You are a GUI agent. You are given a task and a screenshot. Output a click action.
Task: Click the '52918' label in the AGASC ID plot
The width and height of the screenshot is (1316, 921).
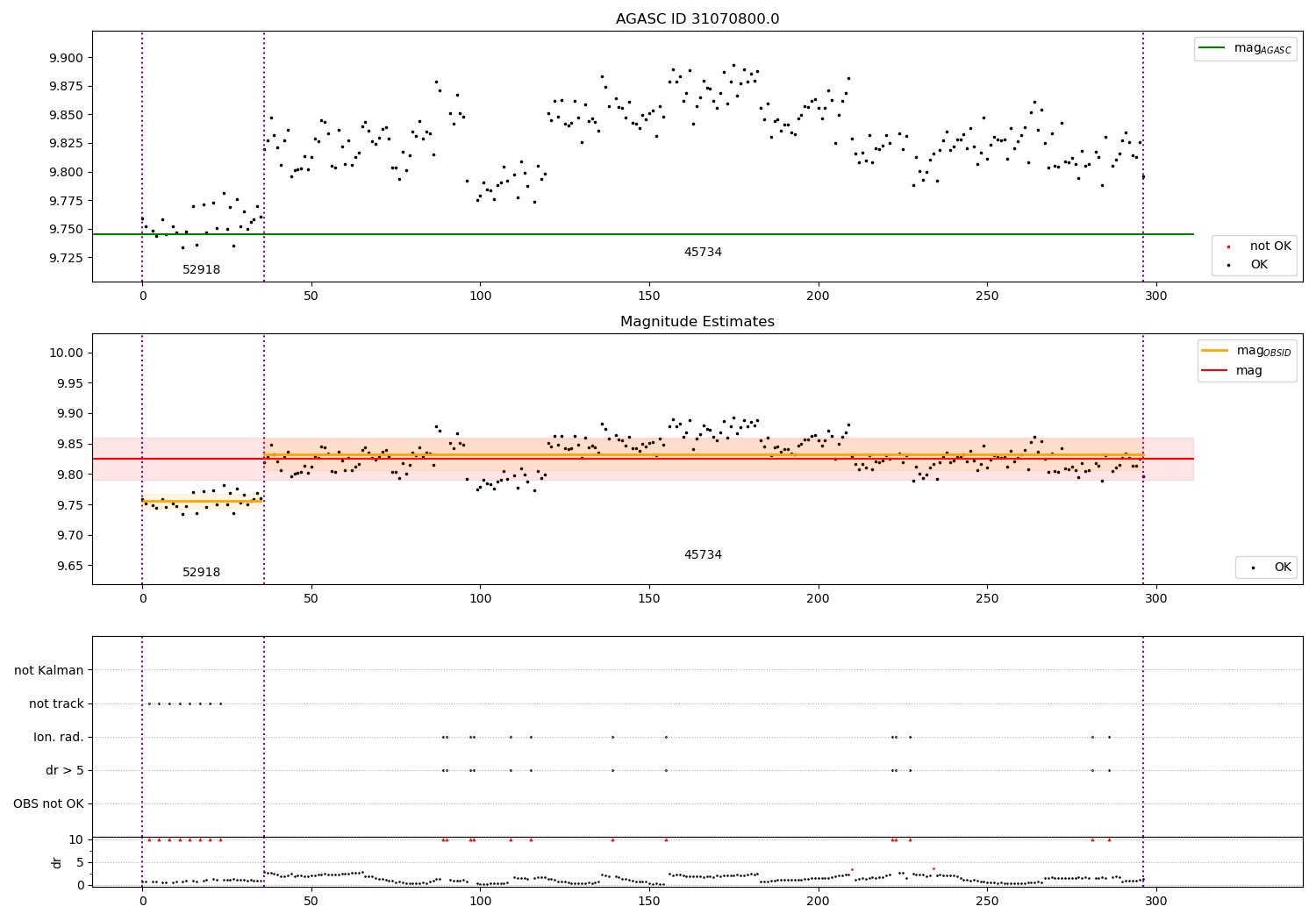[202, 270]
